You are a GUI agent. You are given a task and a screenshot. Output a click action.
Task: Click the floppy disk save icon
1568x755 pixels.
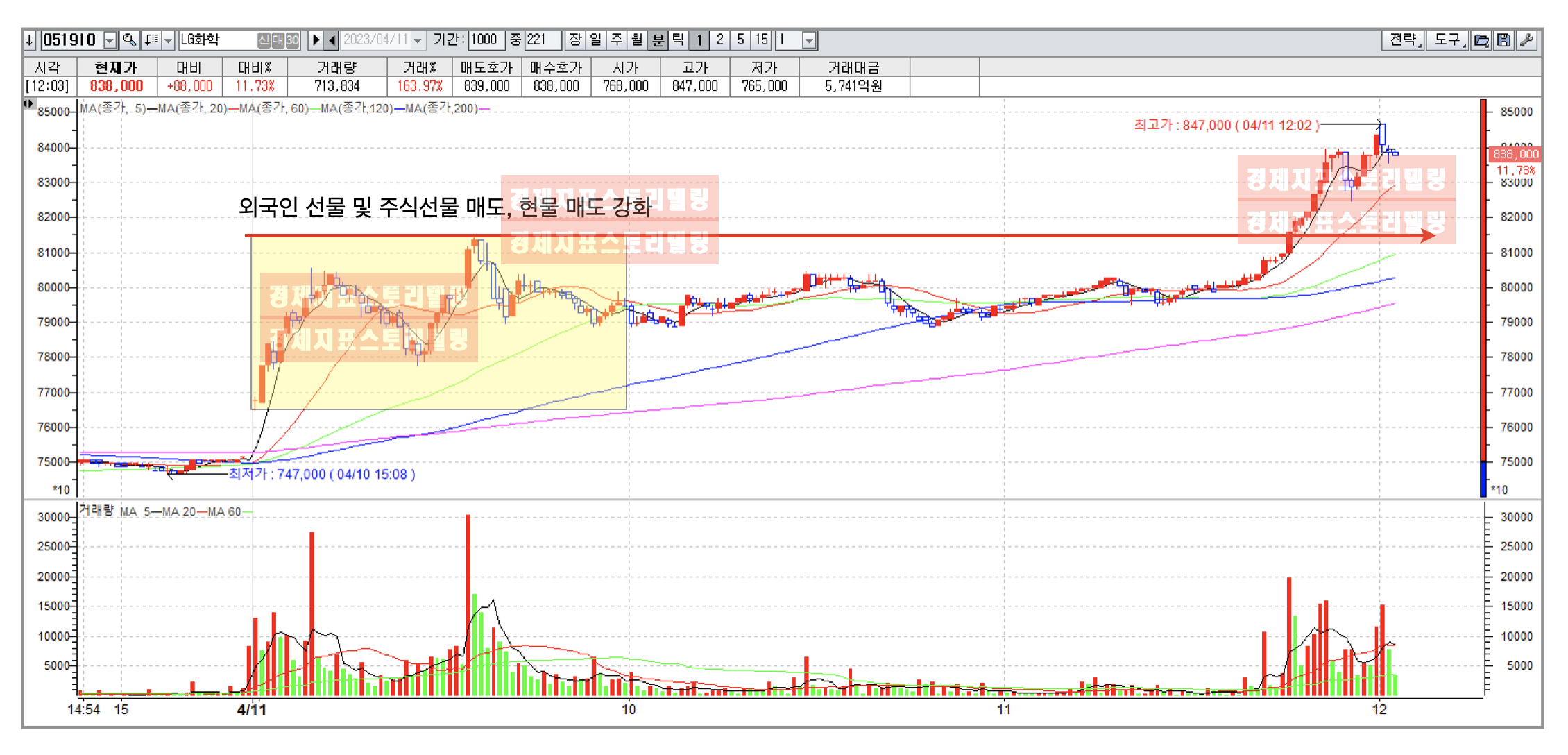(x=1503, y=40)
